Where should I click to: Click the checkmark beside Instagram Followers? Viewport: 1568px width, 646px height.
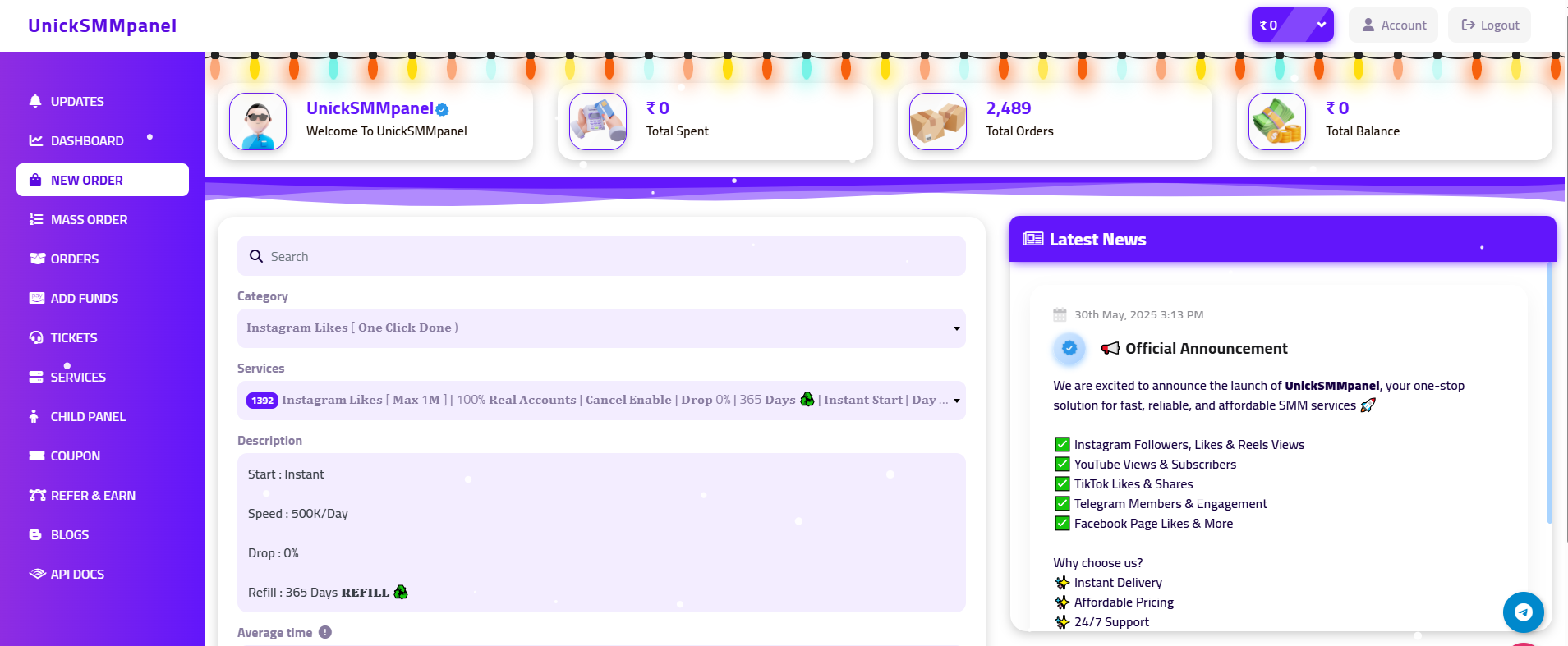[x=1062, y=444]
